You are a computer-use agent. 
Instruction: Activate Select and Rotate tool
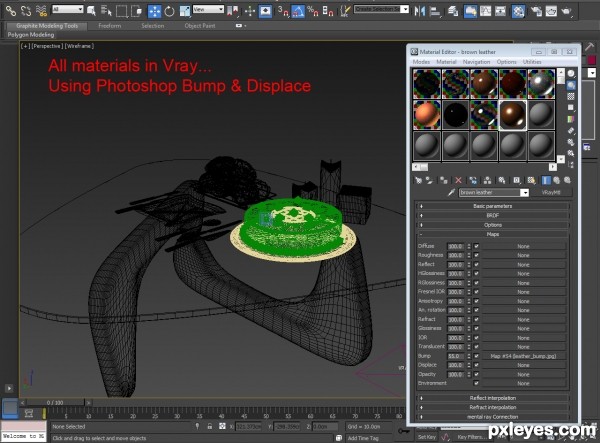170,11
